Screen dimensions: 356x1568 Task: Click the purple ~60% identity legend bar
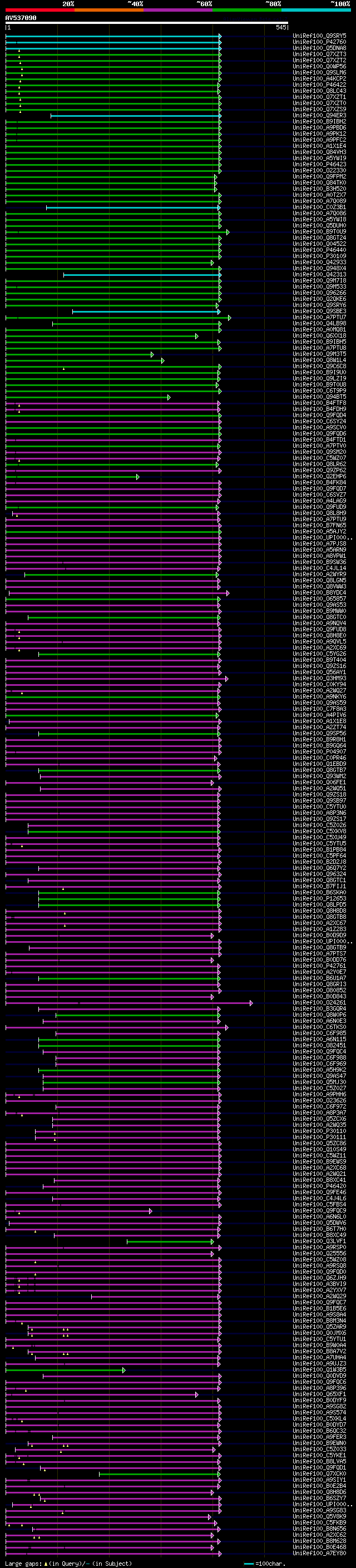pos(179,10)
